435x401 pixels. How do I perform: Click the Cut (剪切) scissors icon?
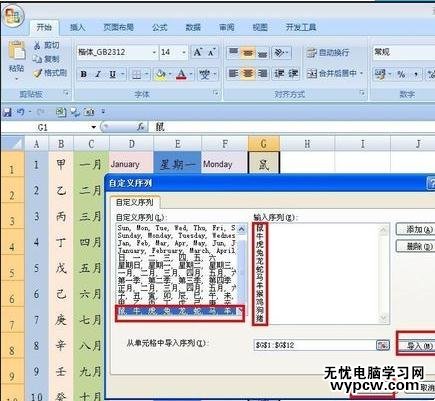(x=37, y=45)
